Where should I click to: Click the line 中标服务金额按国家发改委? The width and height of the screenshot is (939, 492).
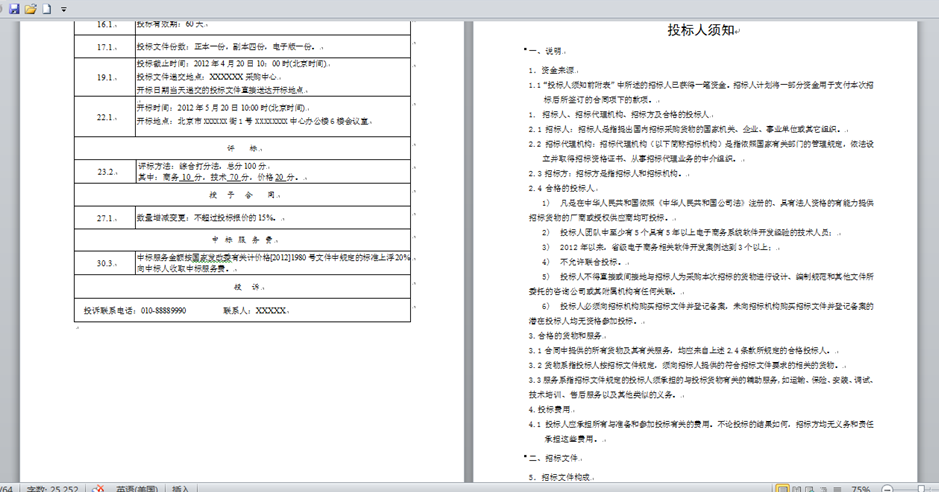pos(274,257)
